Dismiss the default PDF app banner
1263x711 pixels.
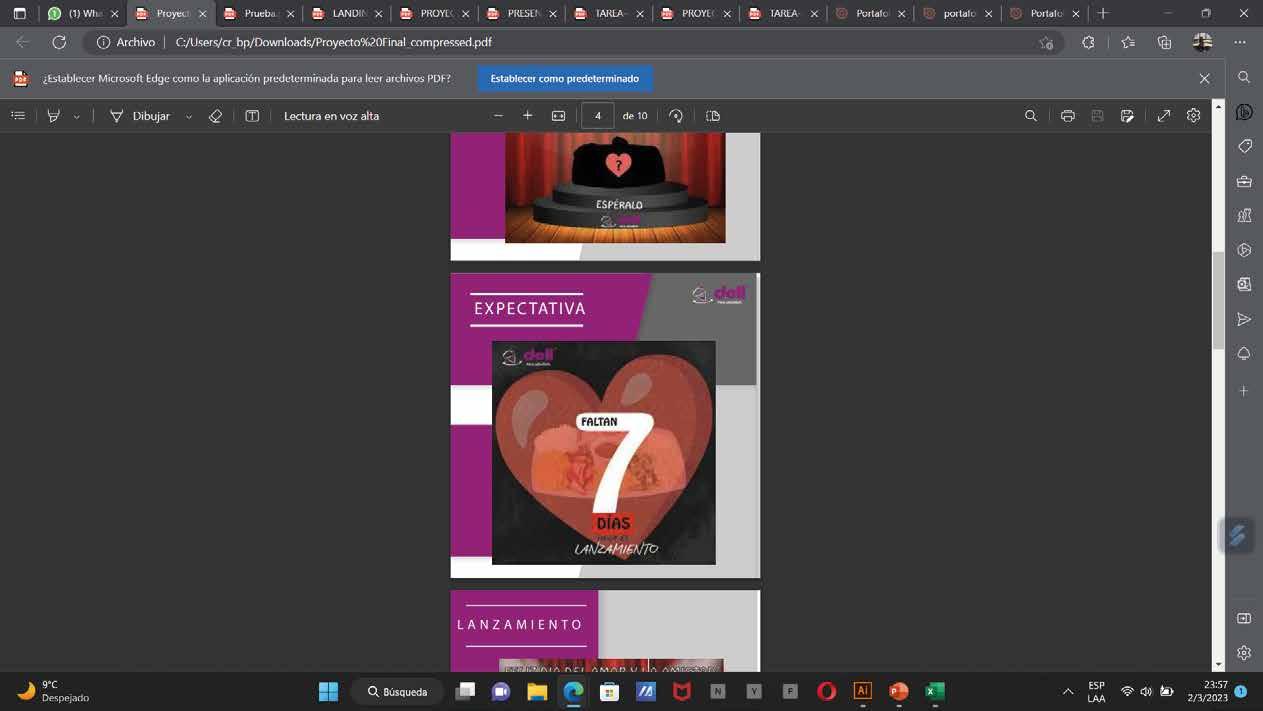pos(1204,78)
